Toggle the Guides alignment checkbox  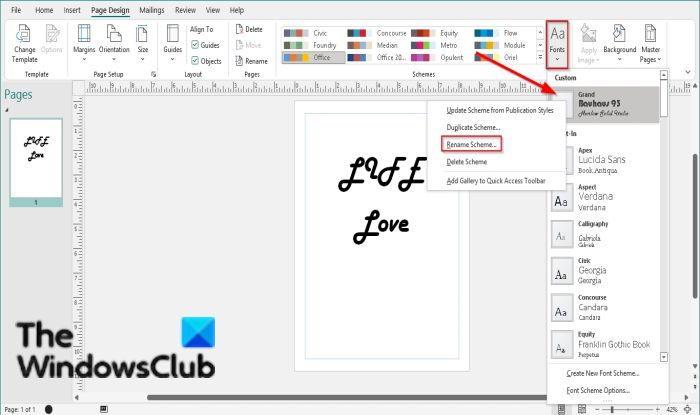(x=195, y=45)
